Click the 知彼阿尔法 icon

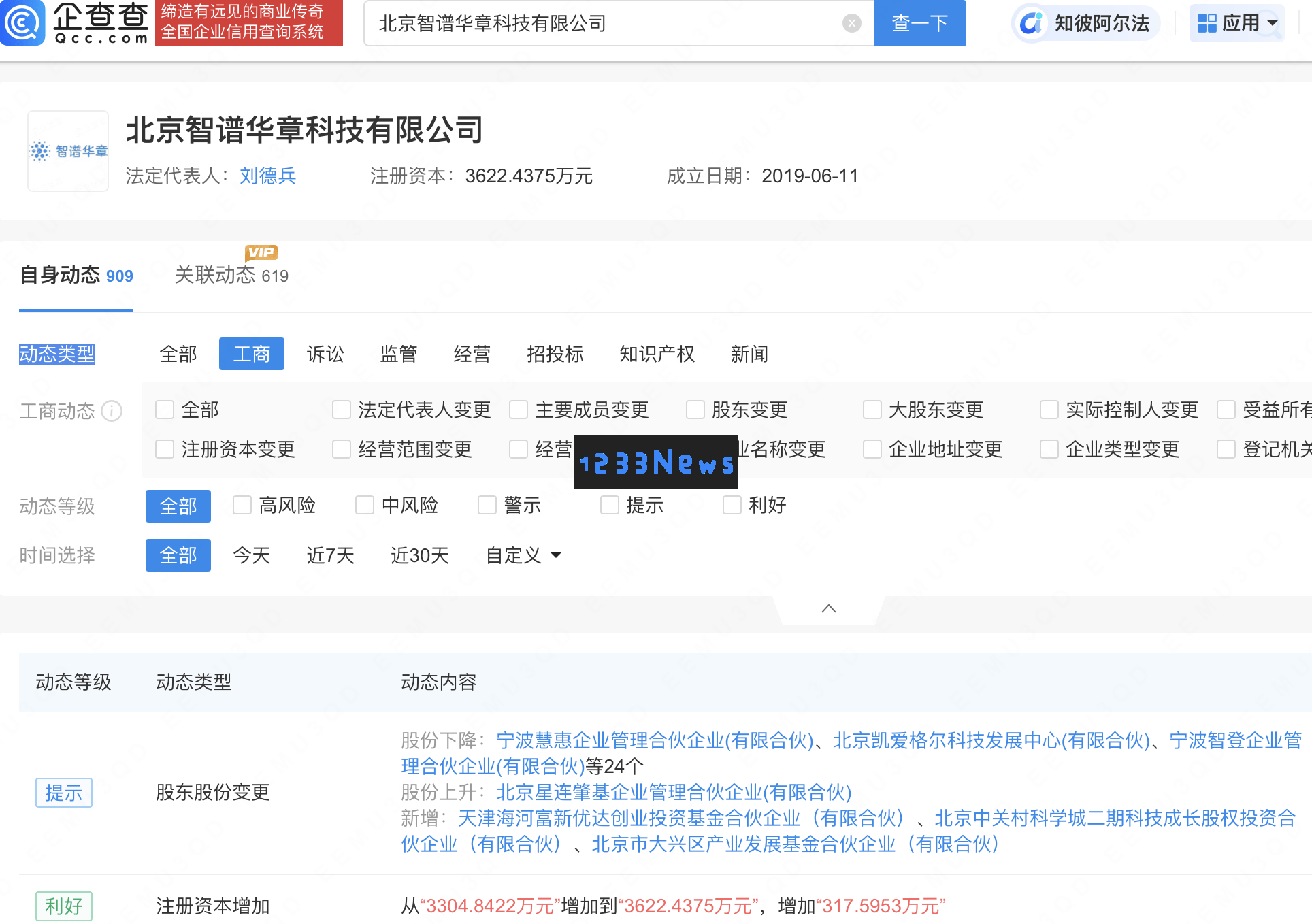[1030, 24]
